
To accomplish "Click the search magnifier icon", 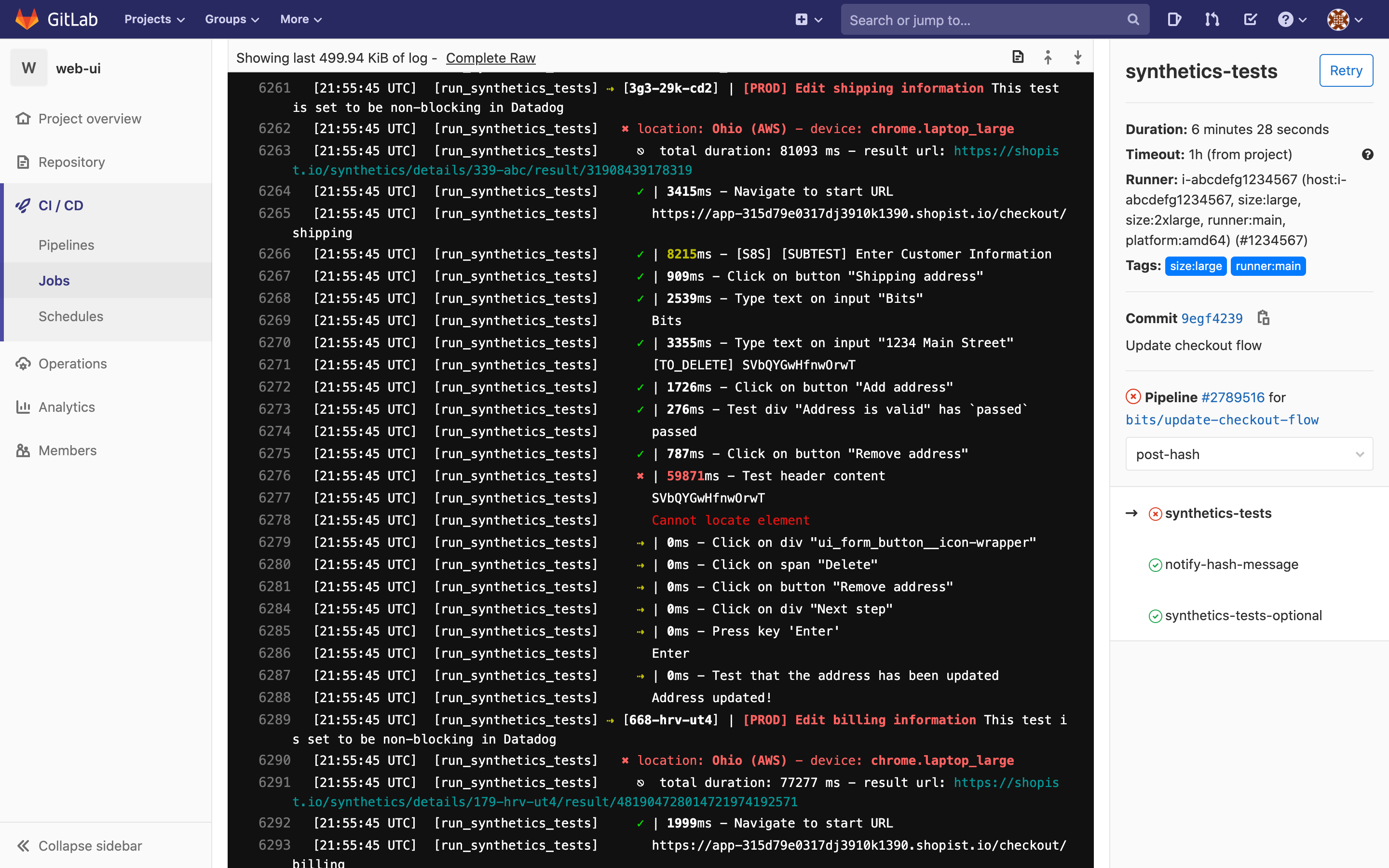I will [x=1132, y=19].
